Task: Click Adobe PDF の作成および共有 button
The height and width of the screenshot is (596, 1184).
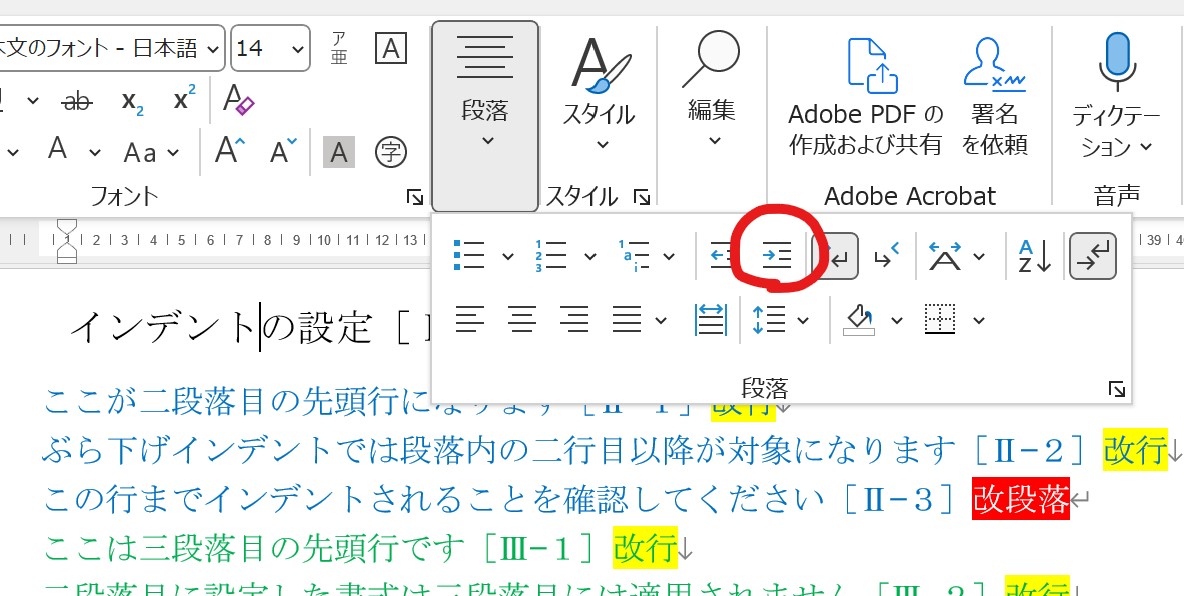Action: pyautogui.click(x=865, y=100)
